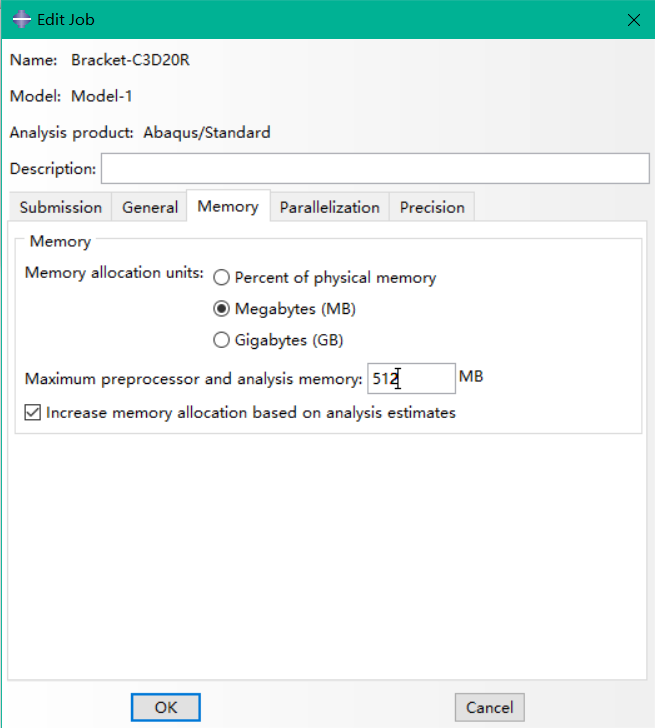Switch to the Submission tab

click(60, 207)
